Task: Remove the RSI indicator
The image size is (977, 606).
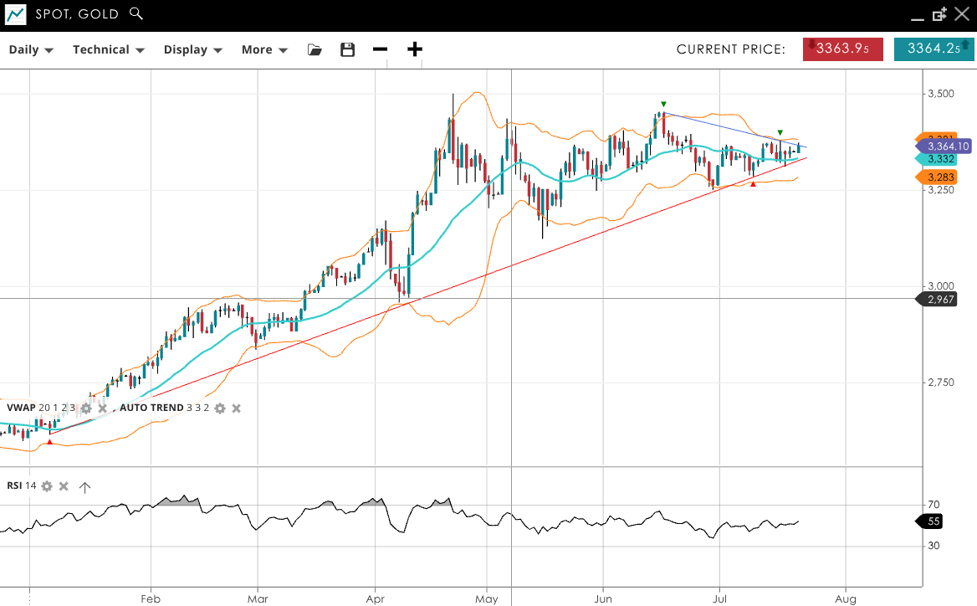Action: [x=64, y=486]
